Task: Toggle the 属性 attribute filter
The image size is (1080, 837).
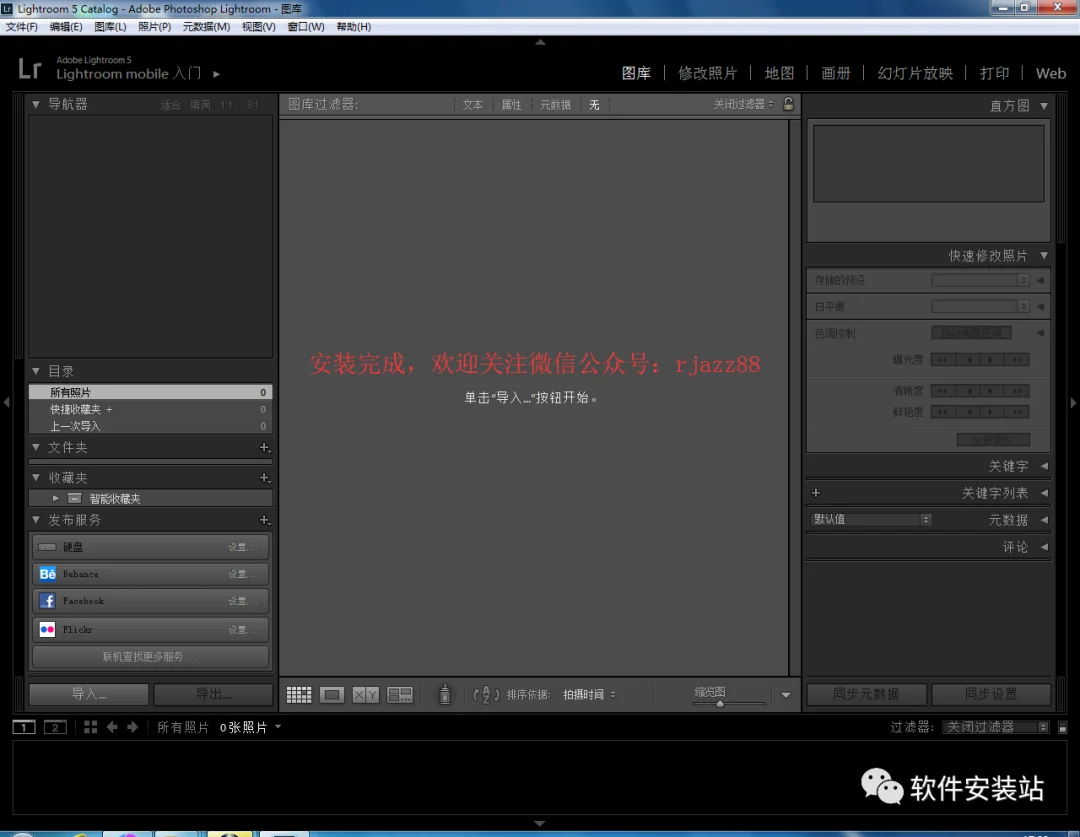Action: [x=511, y=105]
